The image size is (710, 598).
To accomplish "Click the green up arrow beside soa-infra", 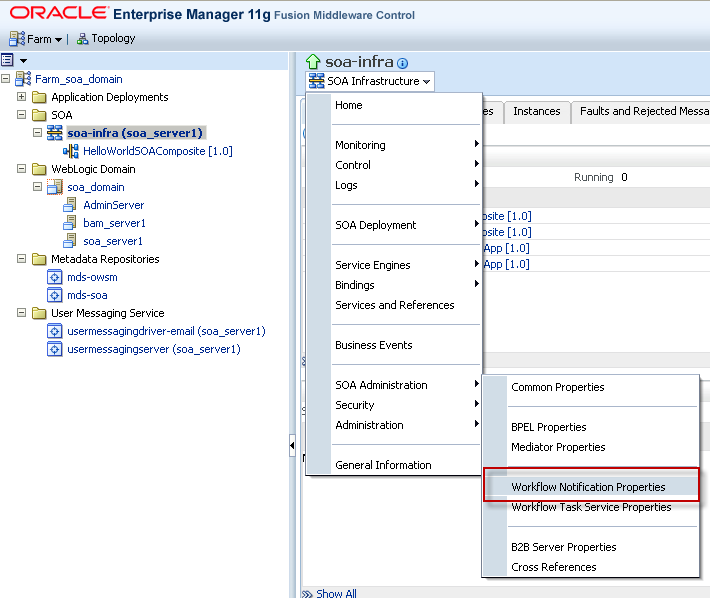I will click(313, 62).
